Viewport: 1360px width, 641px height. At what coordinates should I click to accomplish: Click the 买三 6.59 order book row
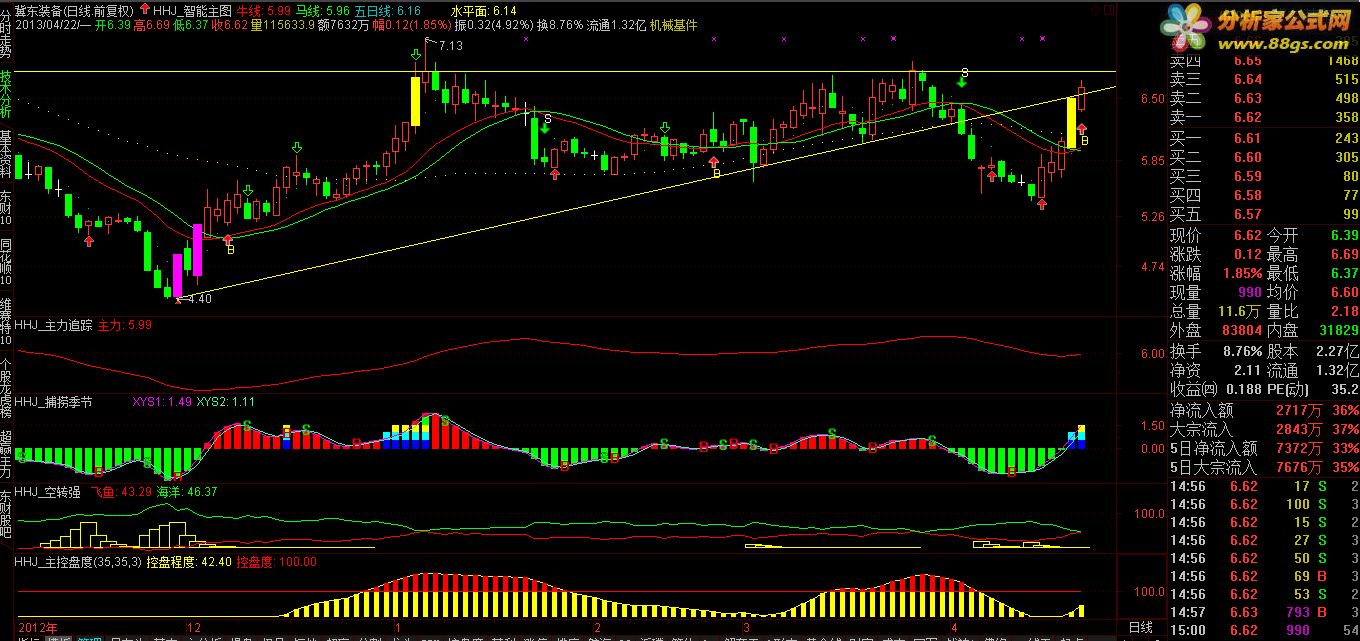click(x=1264, y=176)
